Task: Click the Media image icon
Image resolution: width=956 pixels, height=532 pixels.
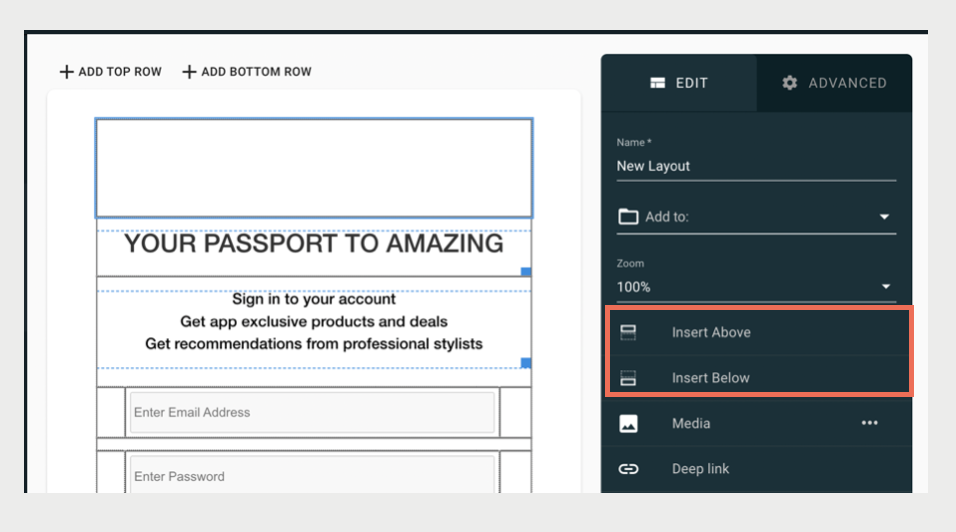Action: [629, 424]
